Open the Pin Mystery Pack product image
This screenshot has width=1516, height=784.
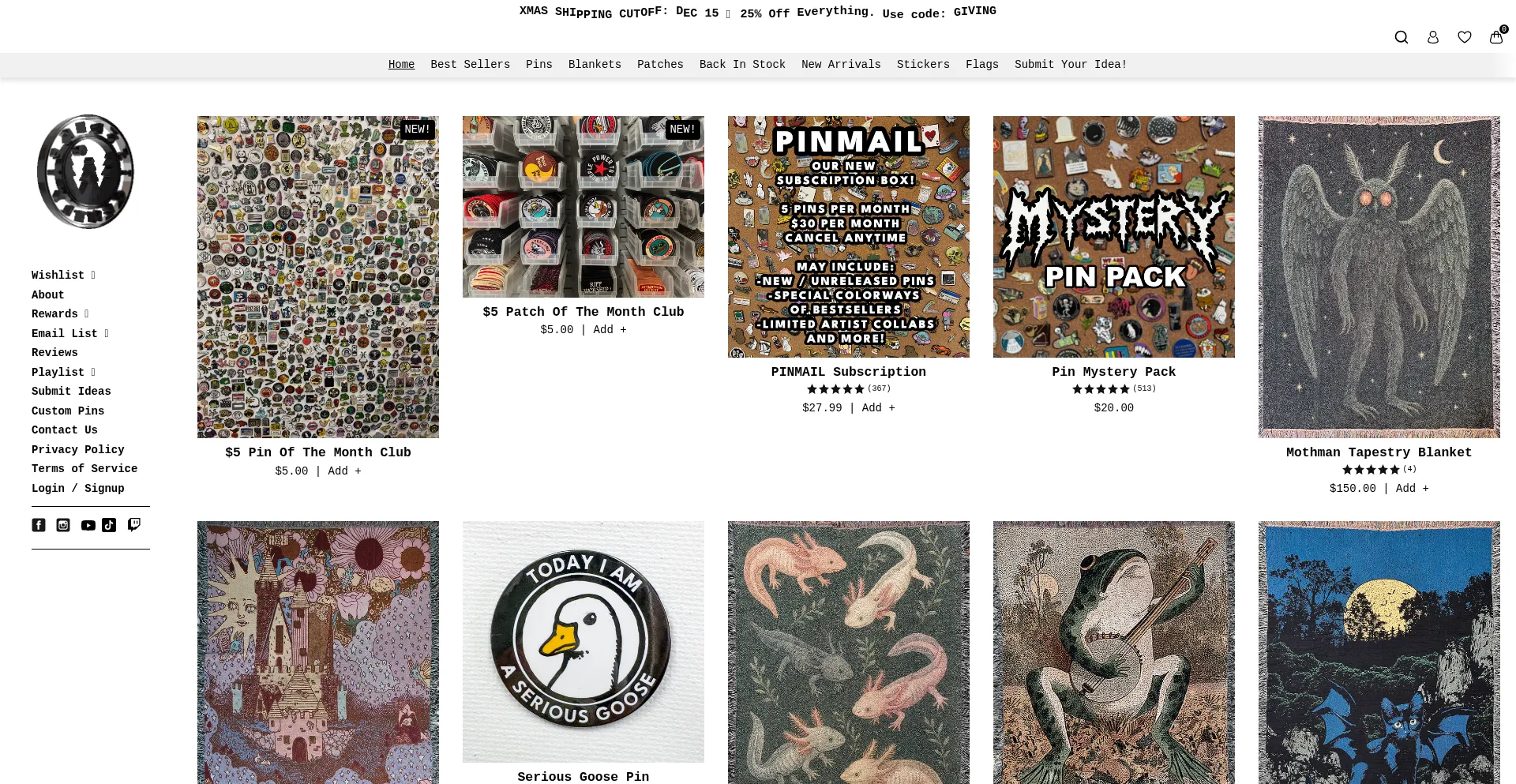coord(1113,237)
